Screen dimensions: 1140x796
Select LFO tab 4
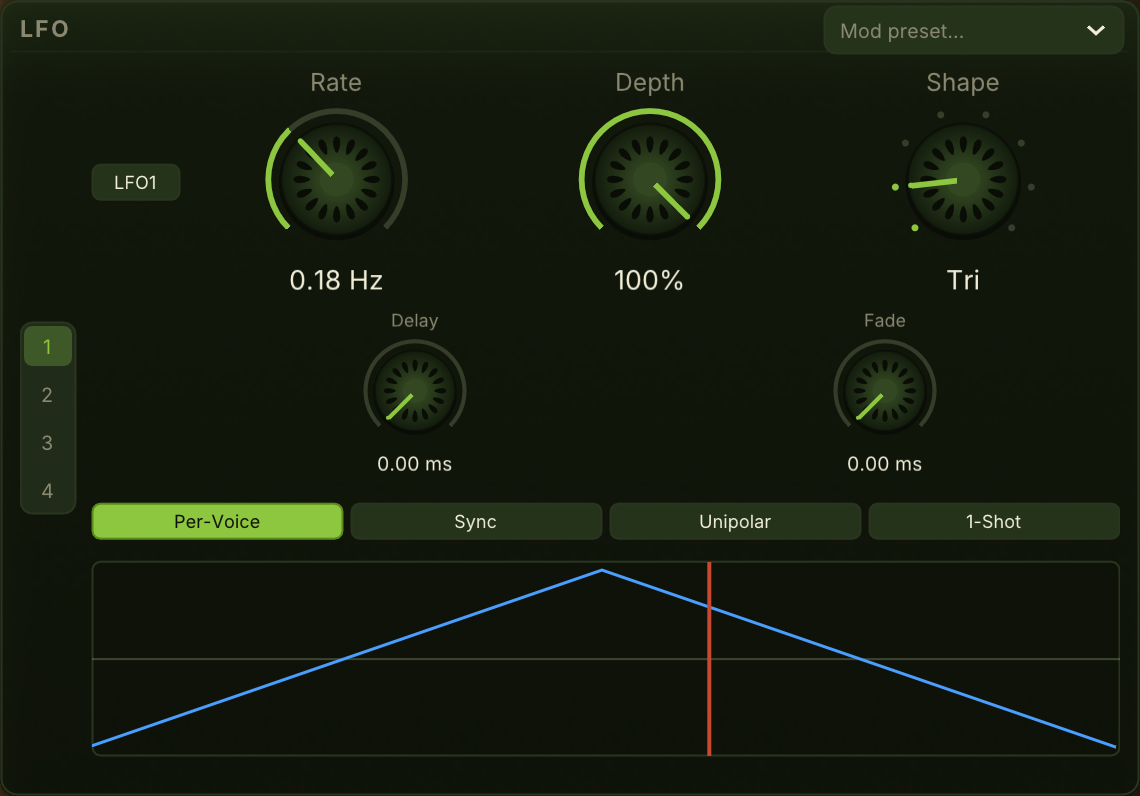pos(47,491)
